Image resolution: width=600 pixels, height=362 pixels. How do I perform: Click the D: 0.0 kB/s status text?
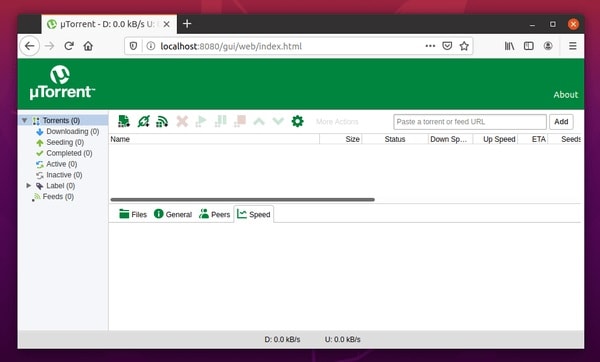(x=282, y=339)
